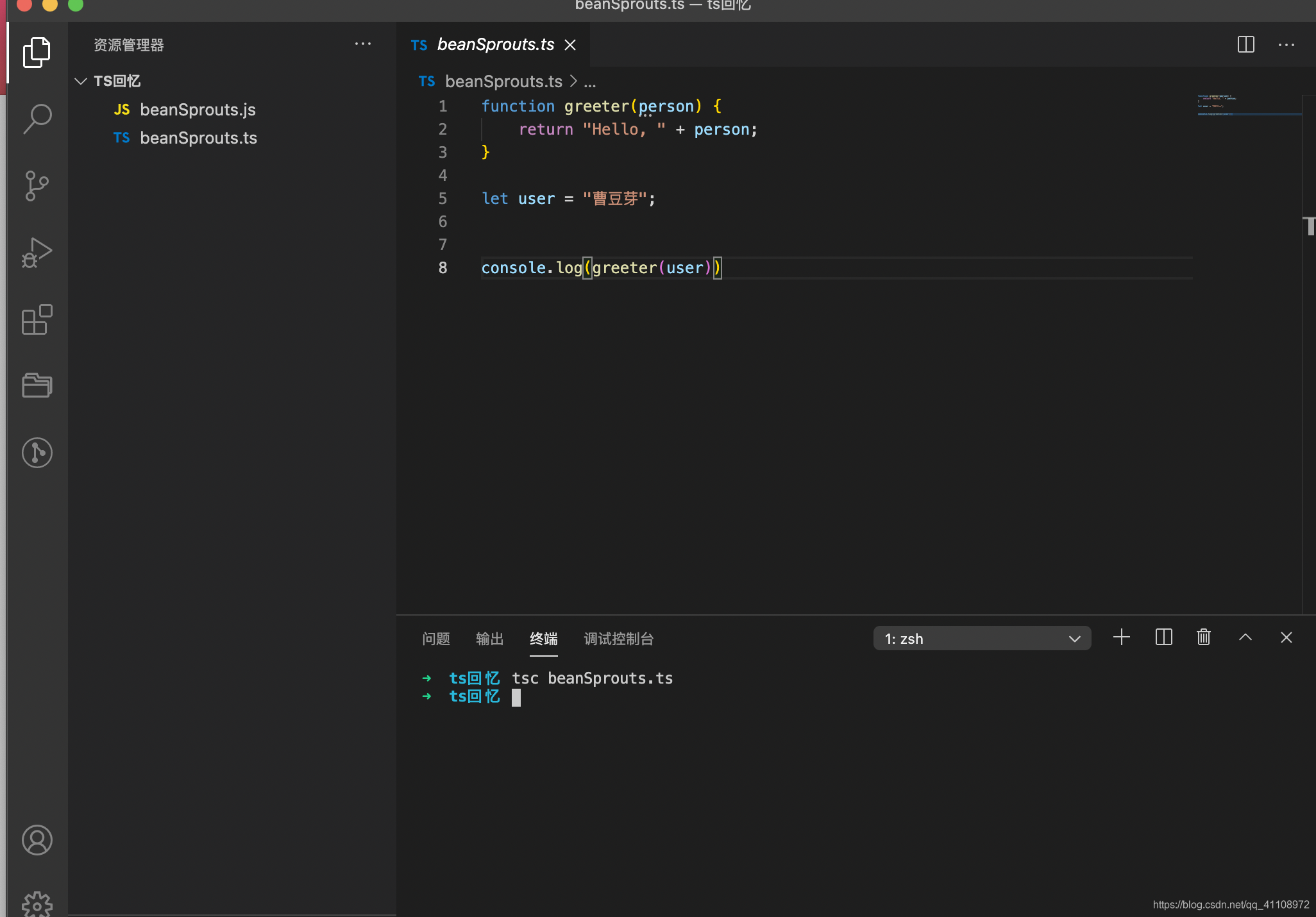Click the breadcrumb ellipsis symbol

click(590, 82)
